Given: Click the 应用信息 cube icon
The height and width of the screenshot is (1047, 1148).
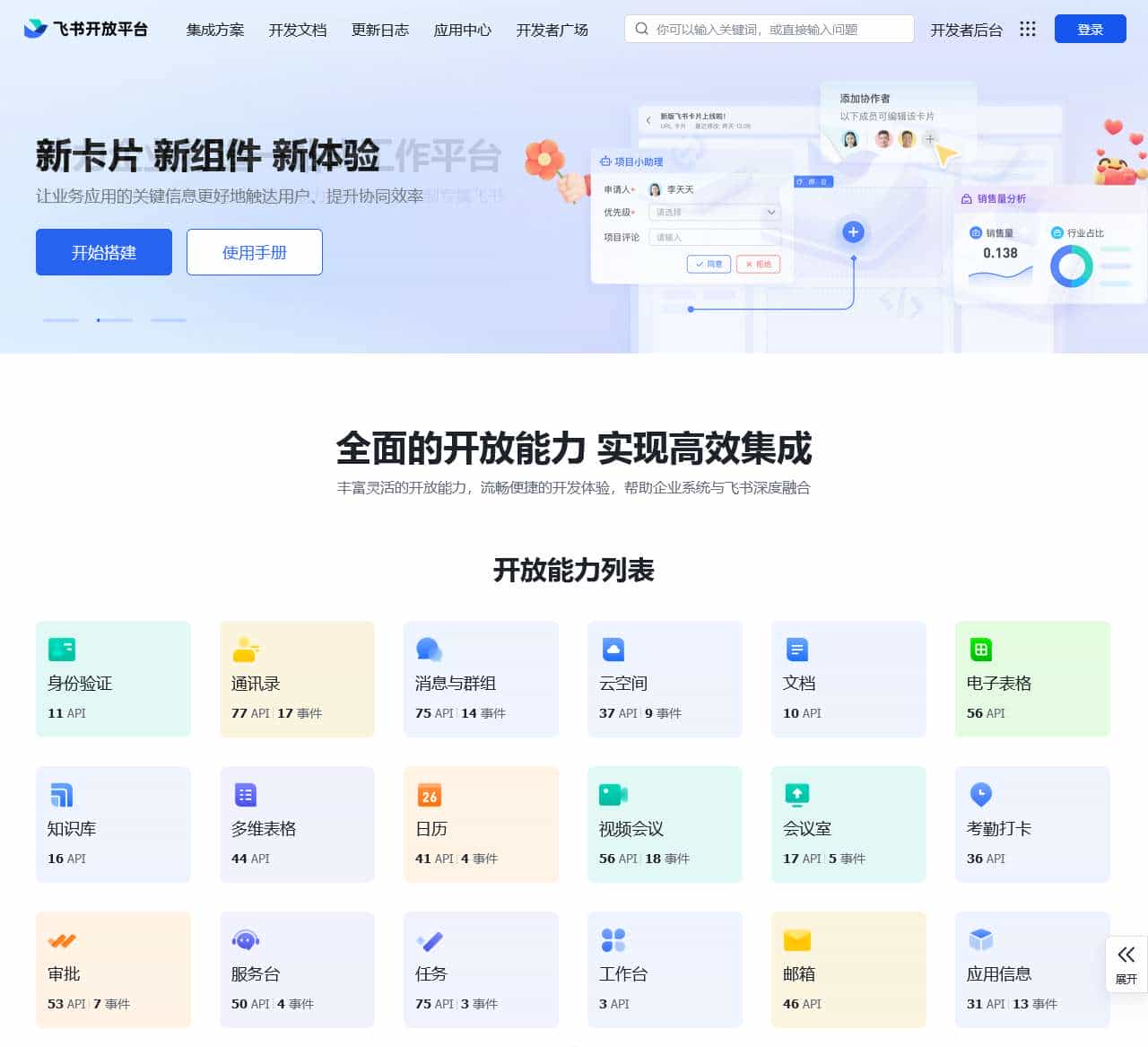Looking at the screenshot, I should coord(981,940).
